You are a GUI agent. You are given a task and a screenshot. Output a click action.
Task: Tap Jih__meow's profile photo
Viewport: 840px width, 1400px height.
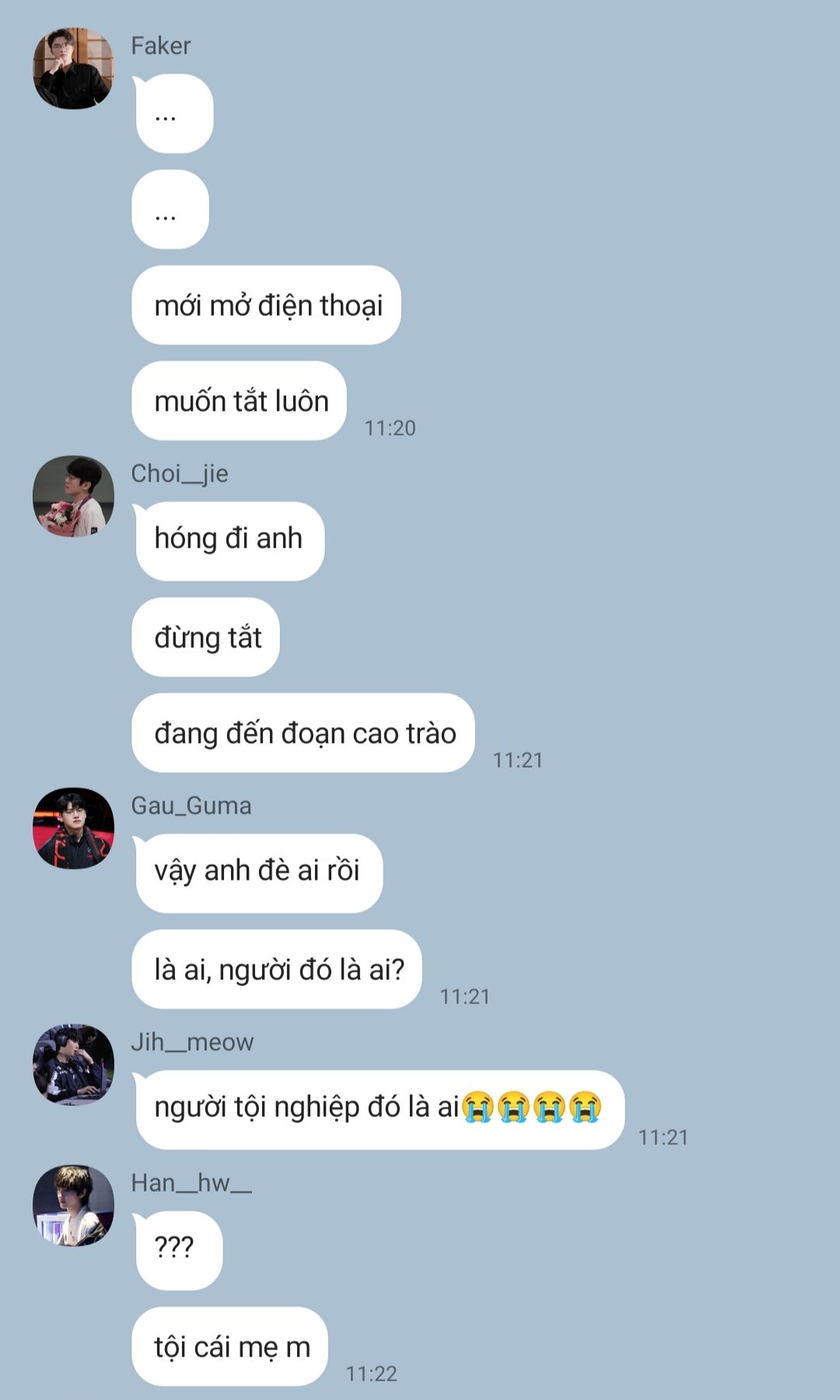73,1065
